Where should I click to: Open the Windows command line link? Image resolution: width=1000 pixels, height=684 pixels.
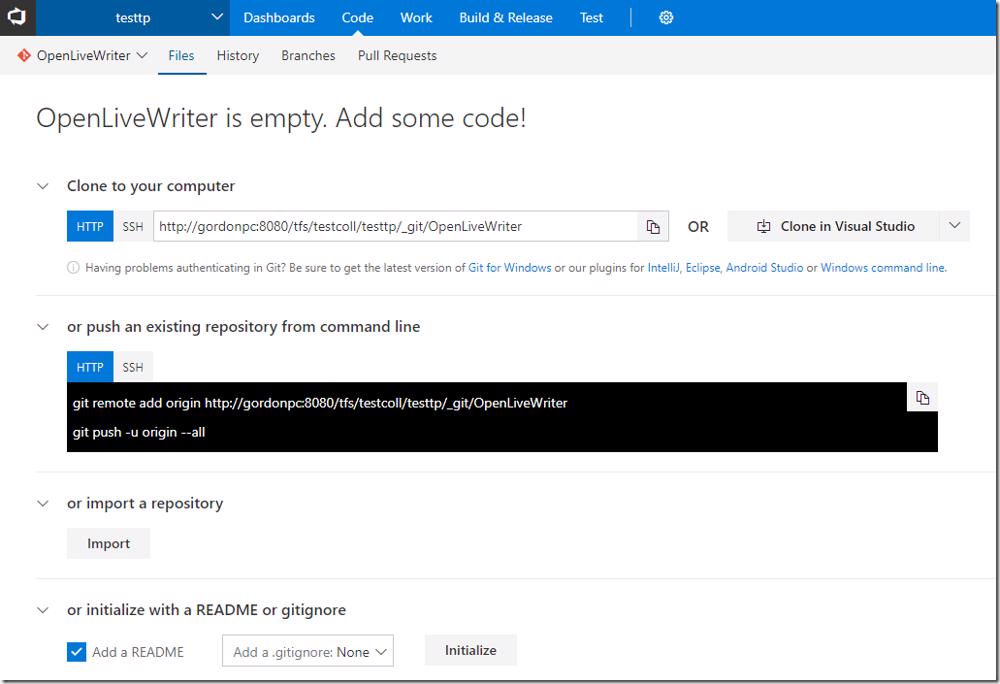coord(883,268)
